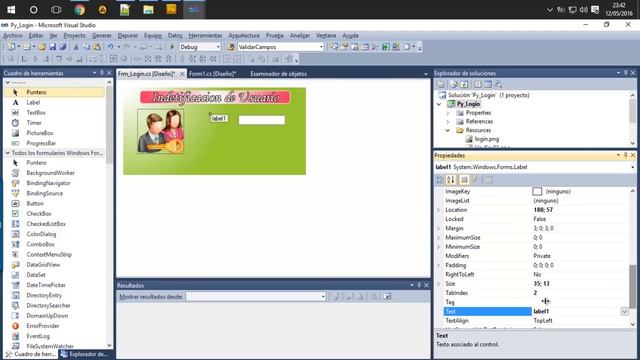Click the users picture on the form

click(x=160, y=131)
